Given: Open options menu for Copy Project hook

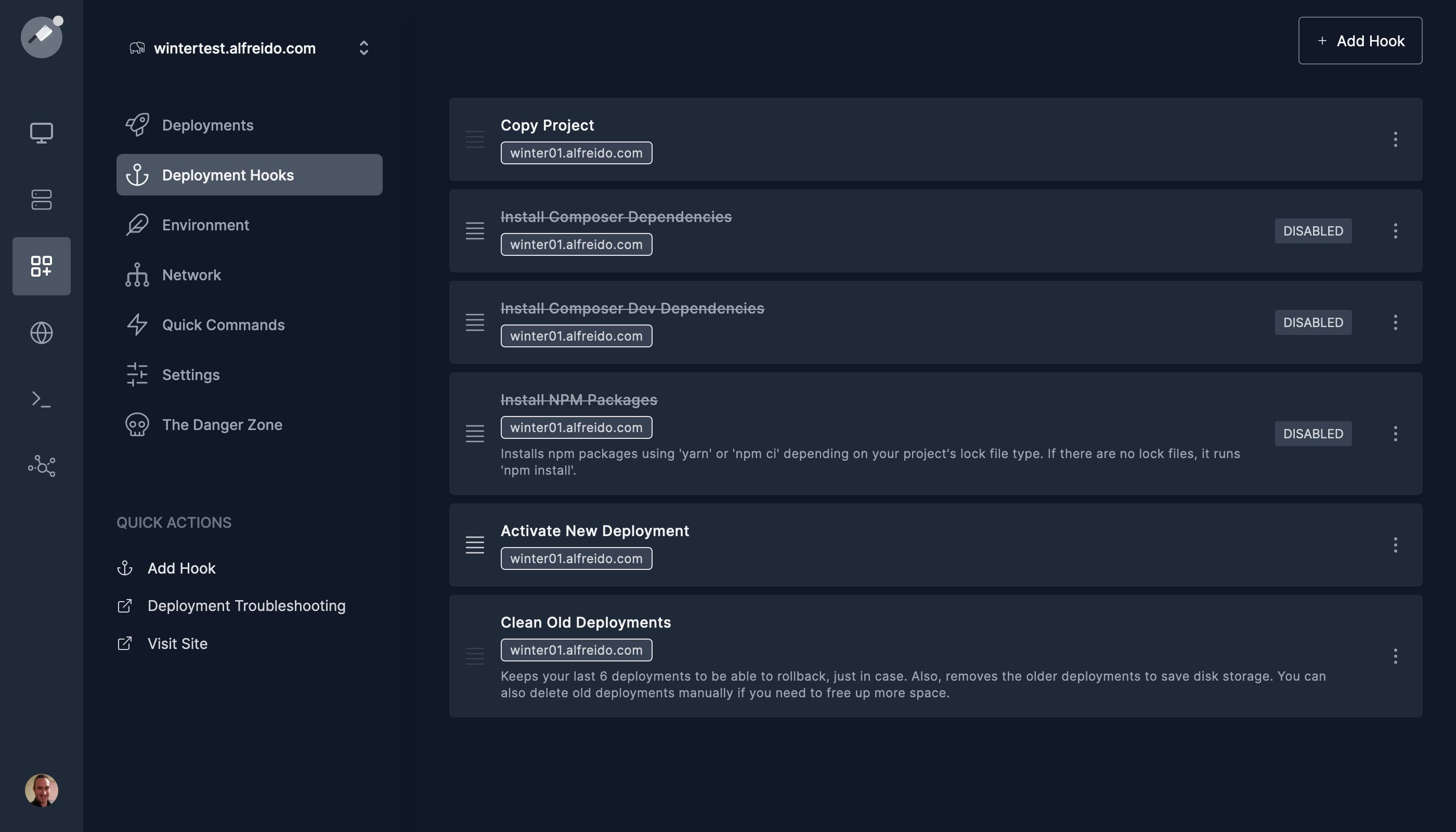Looking at the screenshot, I should [x=1395, y=139].
